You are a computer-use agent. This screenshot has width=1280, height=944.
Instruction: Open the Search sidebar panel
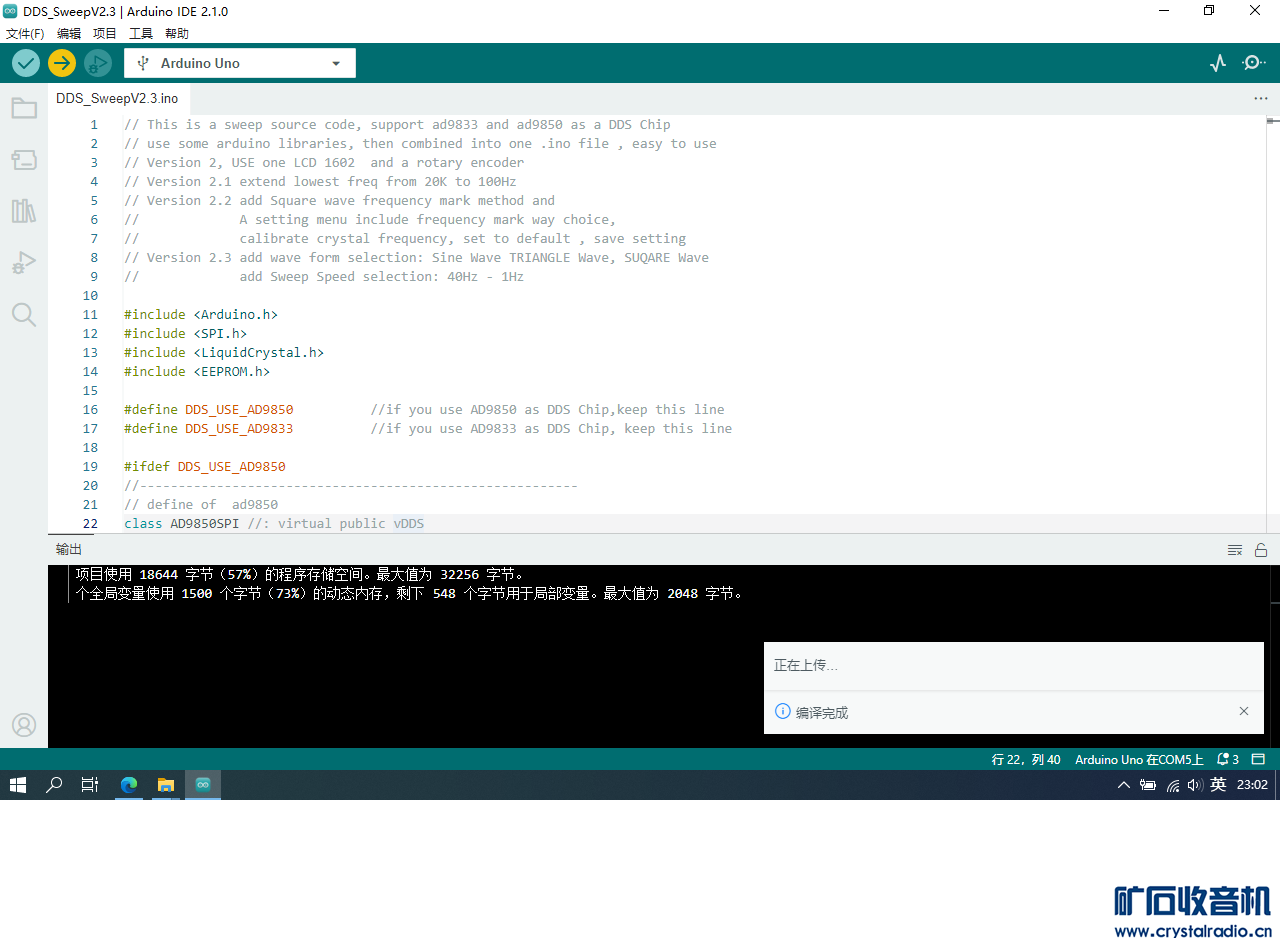24,315
